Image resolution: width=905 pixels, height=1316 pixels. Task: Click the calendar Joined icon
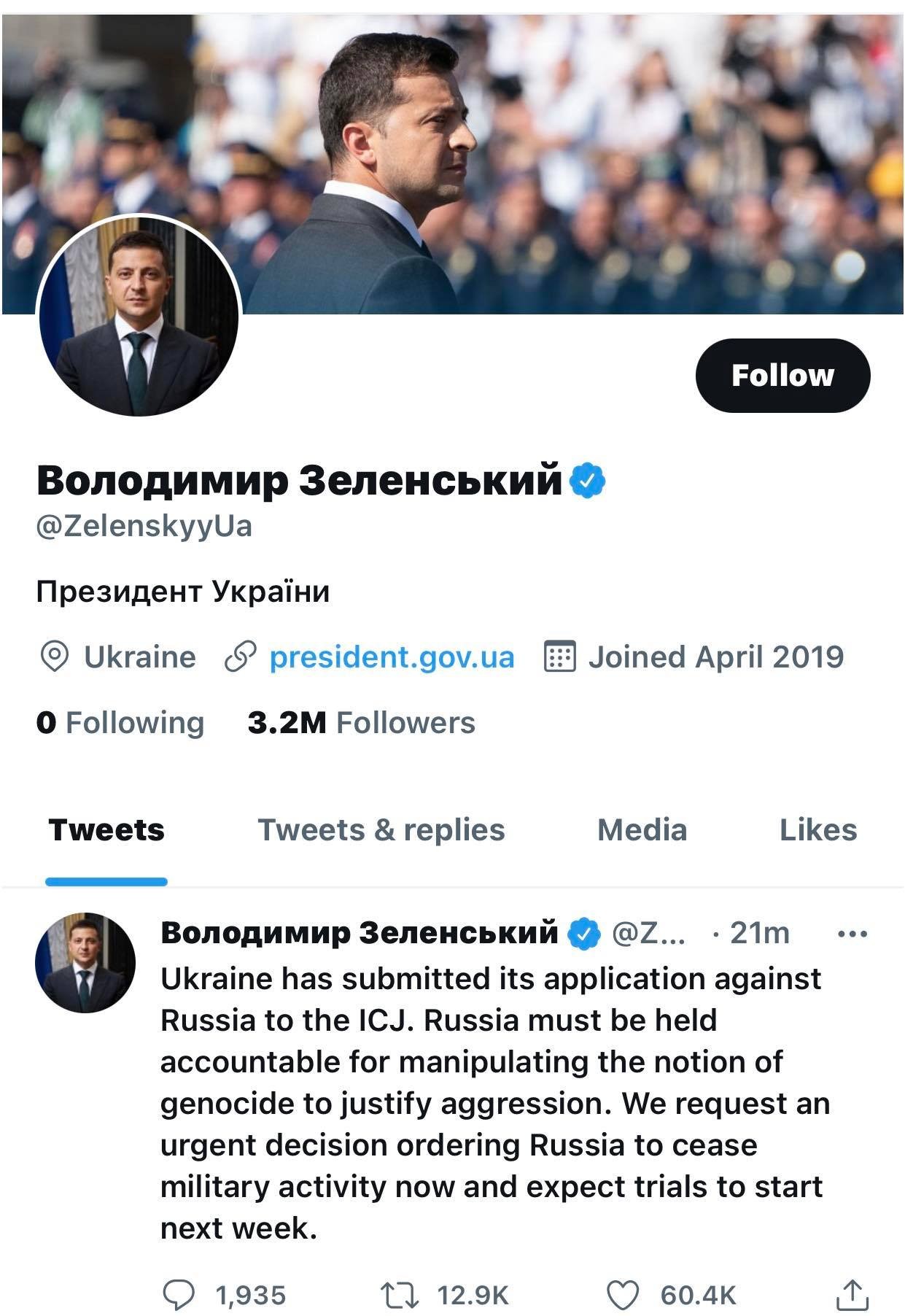[x=560, y=657]
